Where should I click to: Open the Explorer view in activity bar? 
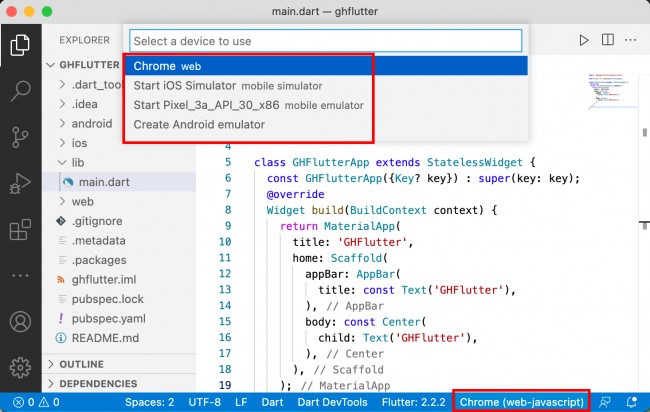(x=20, y=45)
